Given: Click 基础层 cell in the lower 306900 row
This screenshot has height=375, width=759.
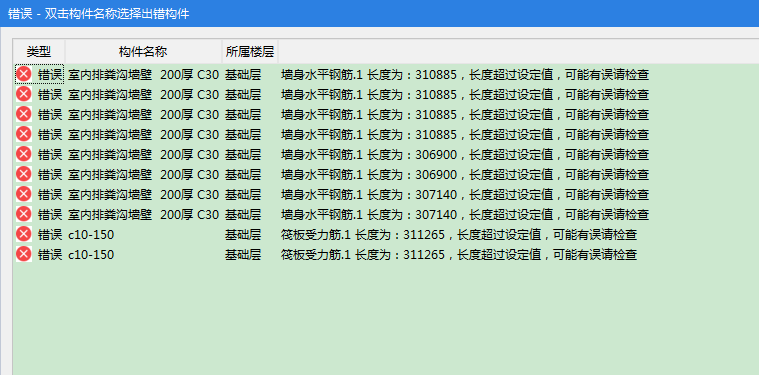Looking at the screenshot, I should pyautogui.click(x=243, y=175).
